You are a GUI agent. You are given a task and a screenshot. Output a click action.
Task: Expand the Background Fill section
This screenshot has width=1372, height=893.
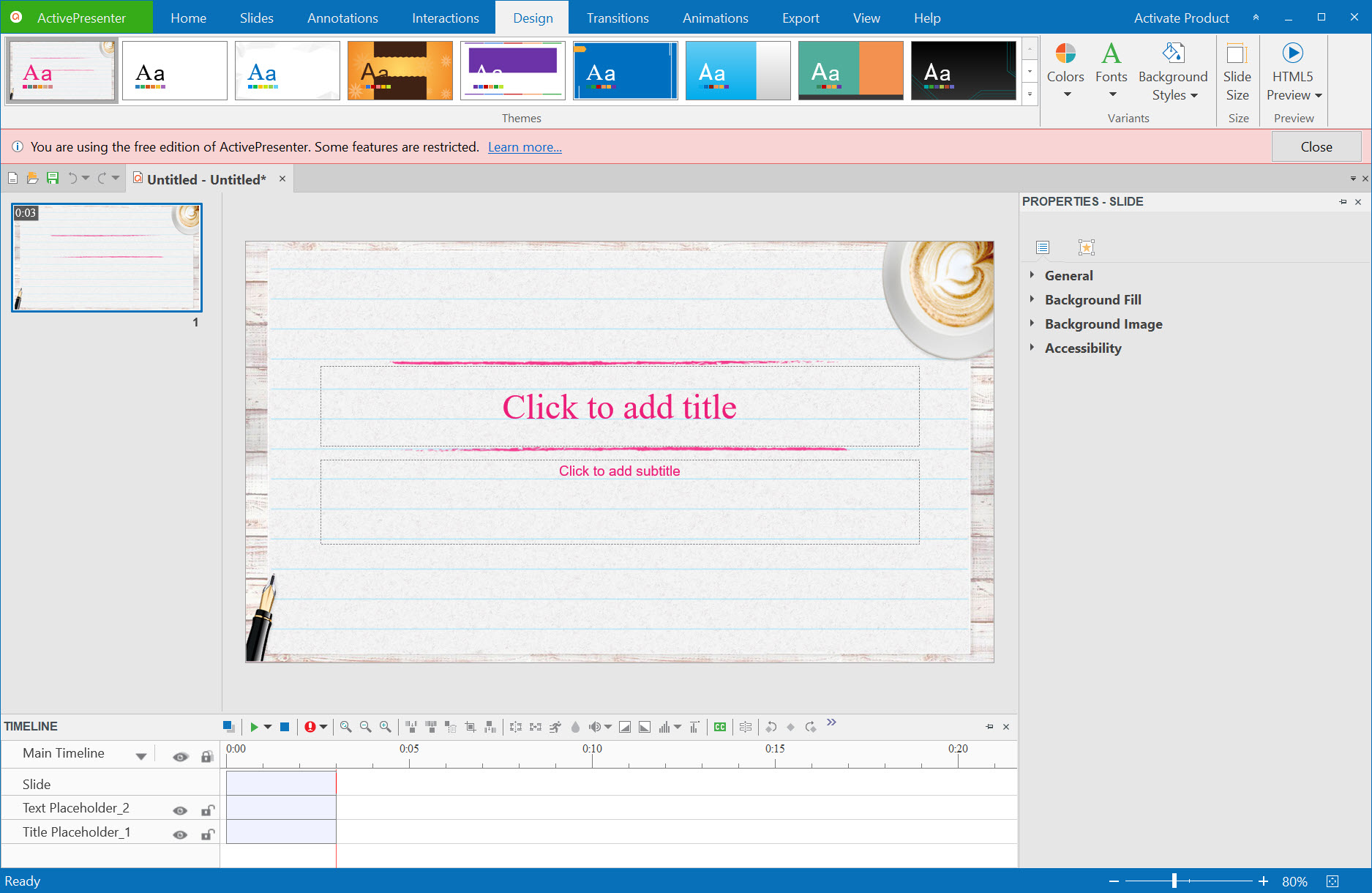click(1092, 299)
